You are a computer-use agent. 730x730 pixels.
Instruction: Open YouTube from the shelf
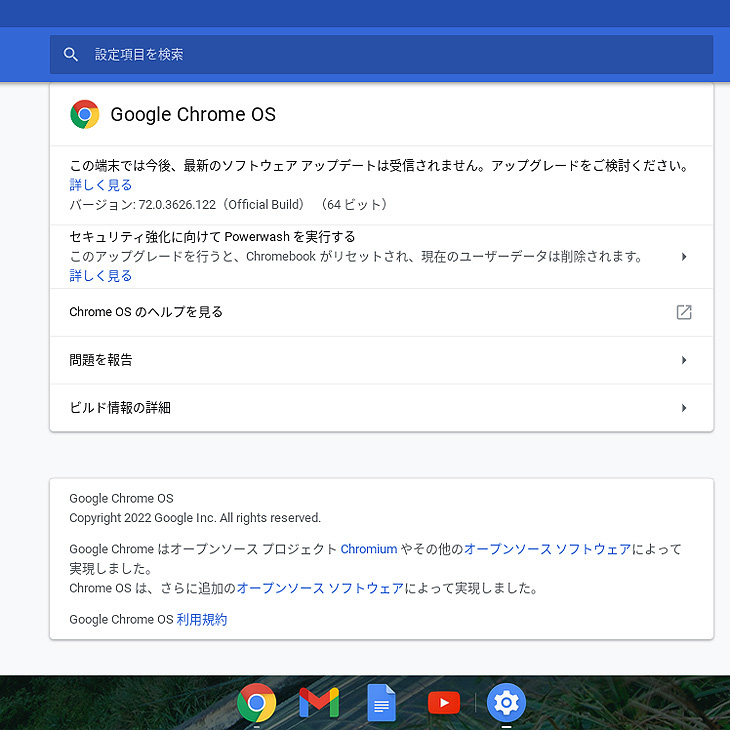click(444, 703)
